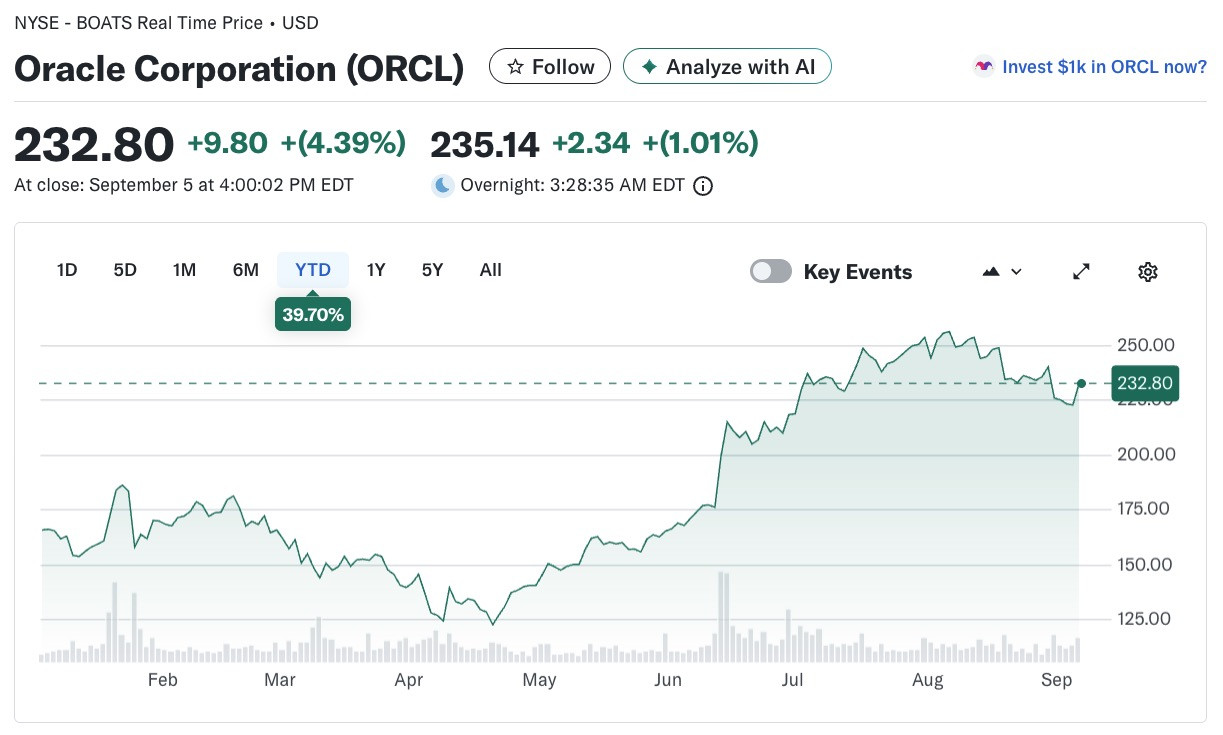Viewport: 1223px width, 735px height.
Task: Show the All time range
Action: 491,270
